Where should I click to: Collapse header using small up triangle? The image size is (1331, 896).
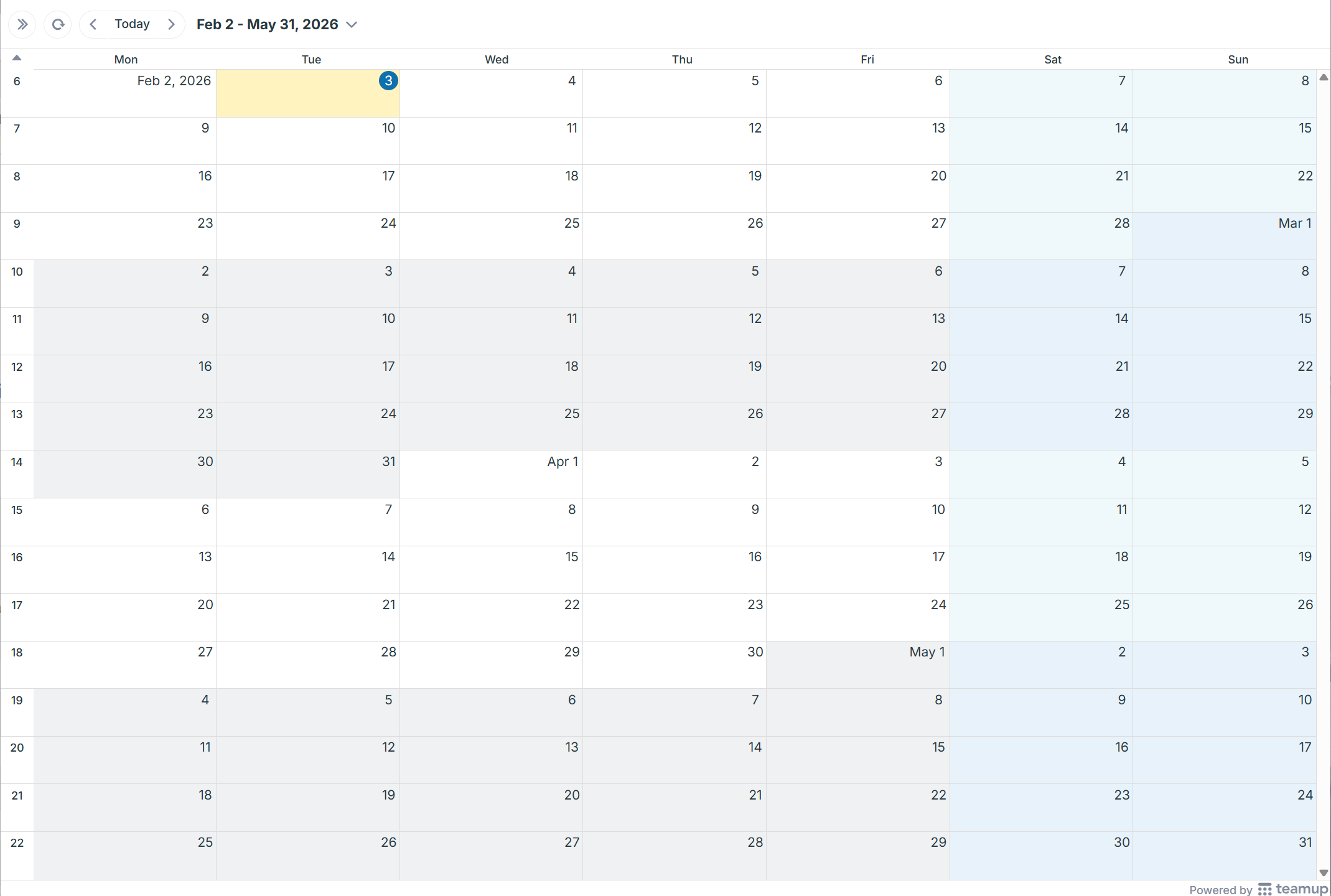click(x=17, y=58)
